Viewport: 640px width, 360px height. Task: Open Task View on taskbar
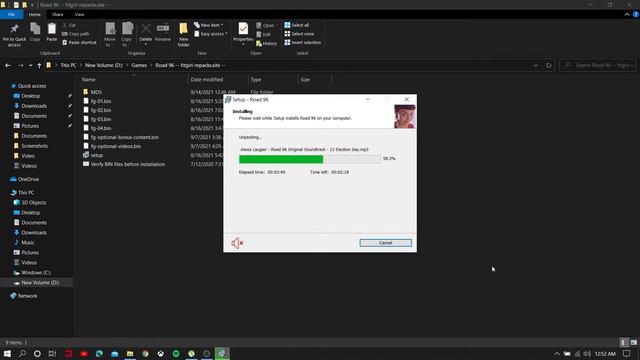52,354
